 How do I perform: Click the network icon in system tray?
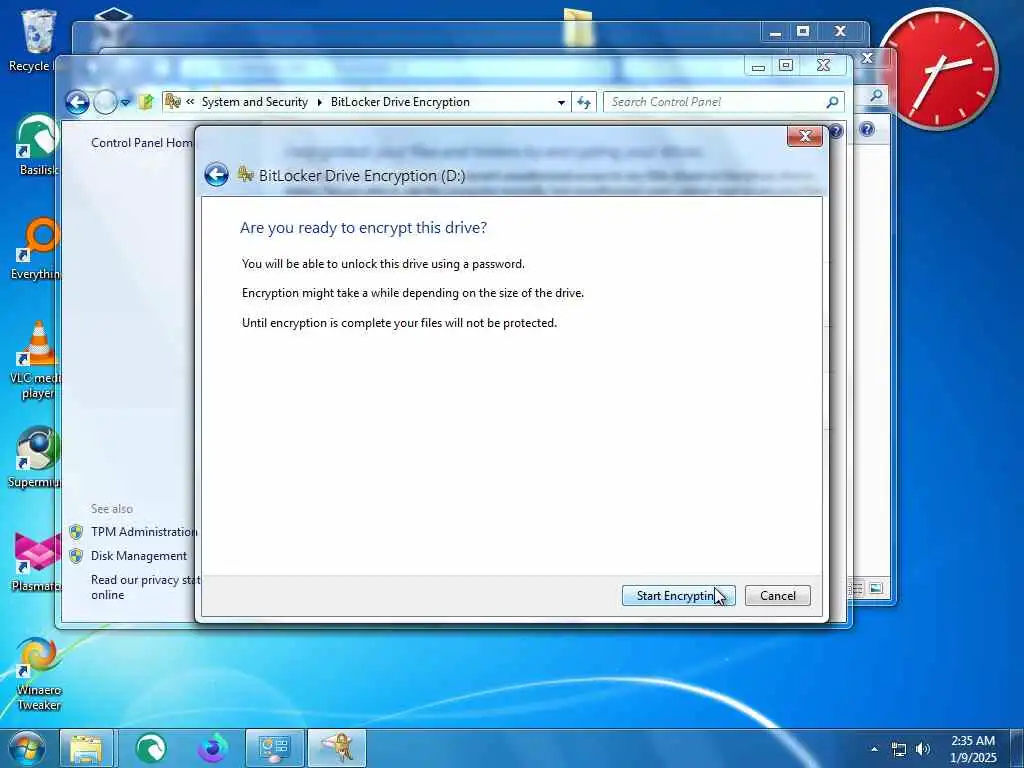[899, 749]
